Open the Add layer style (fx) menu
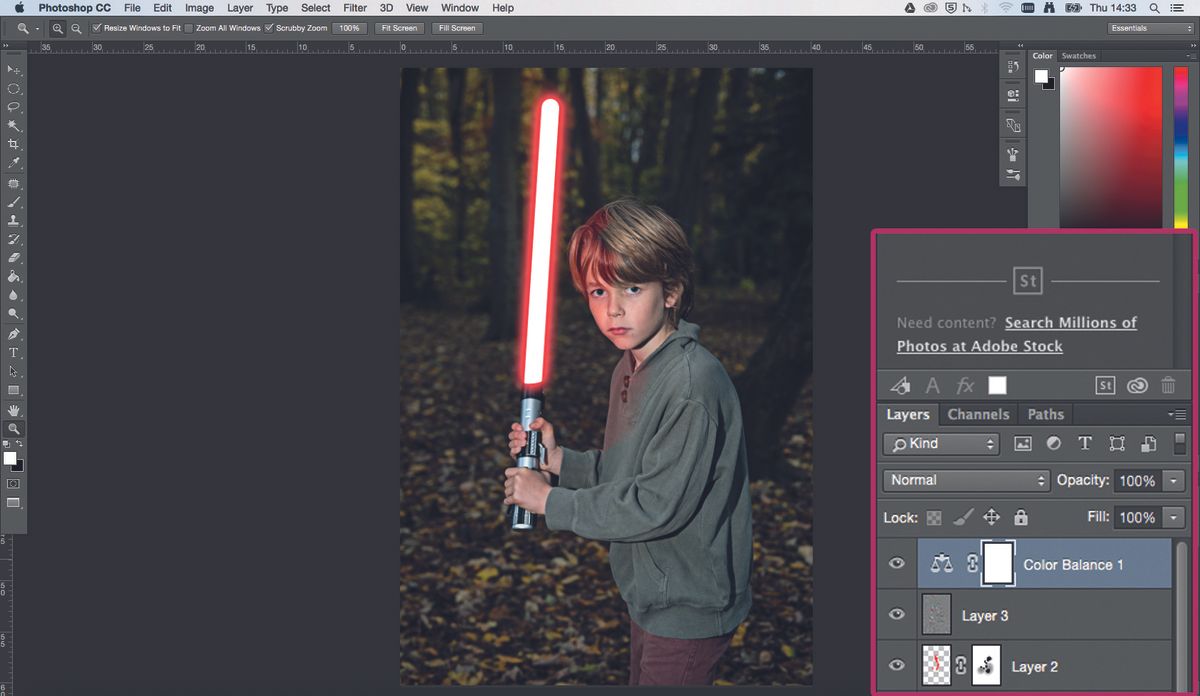Screen dimensions: 1200x696 963,385
